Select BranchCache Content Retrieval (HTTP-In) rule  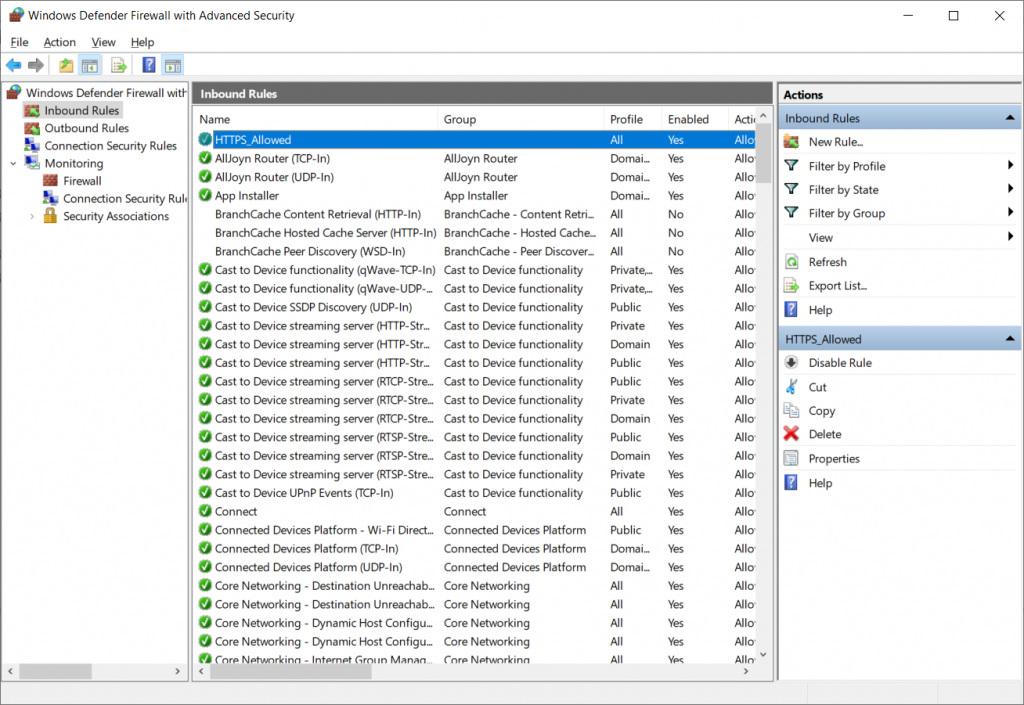coord(476,214)
